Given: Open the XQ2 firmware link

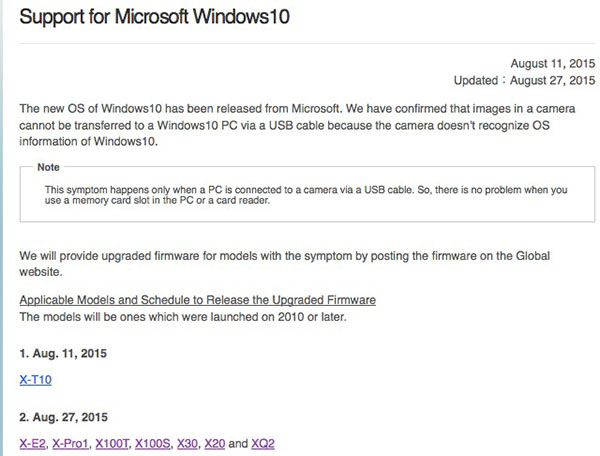Looking at the screenshot, I should [x=263, y=443].
